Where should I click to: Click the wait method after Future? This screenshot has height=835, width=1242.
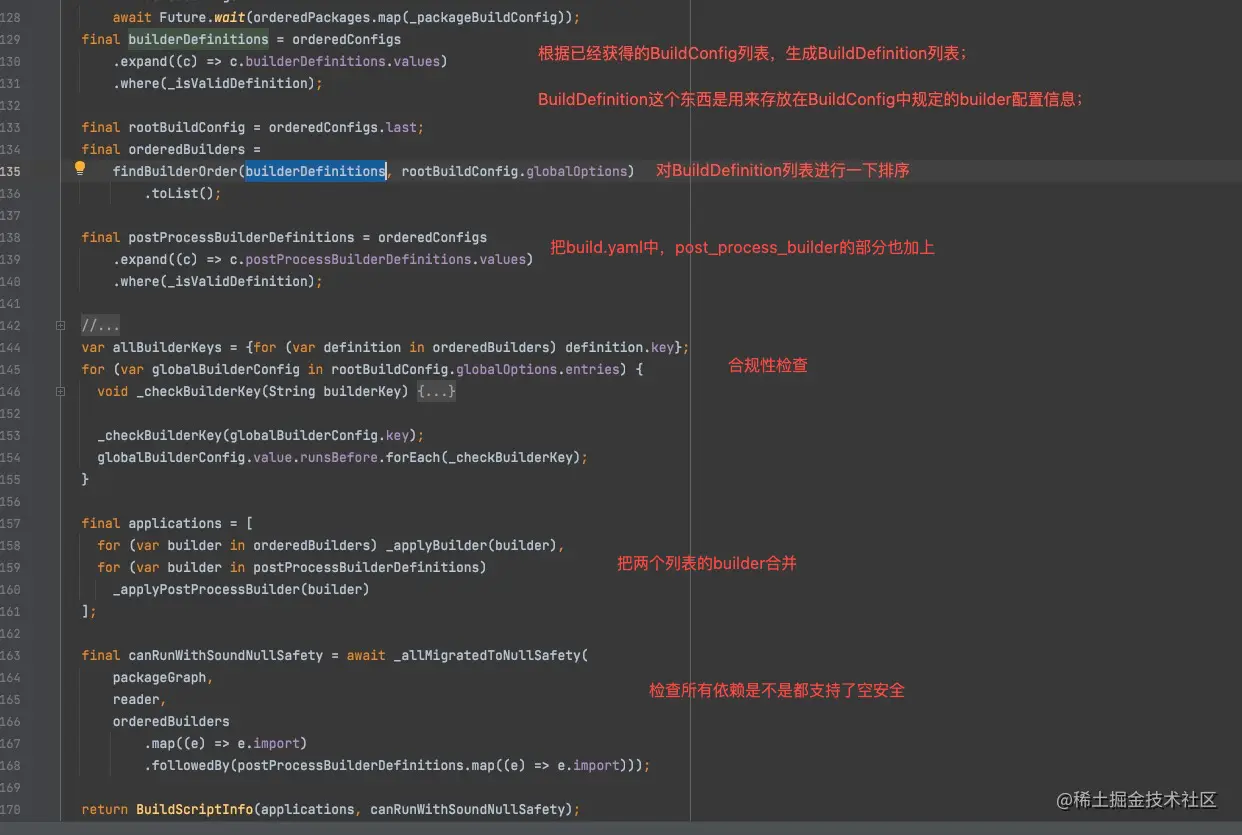point(230,17)
